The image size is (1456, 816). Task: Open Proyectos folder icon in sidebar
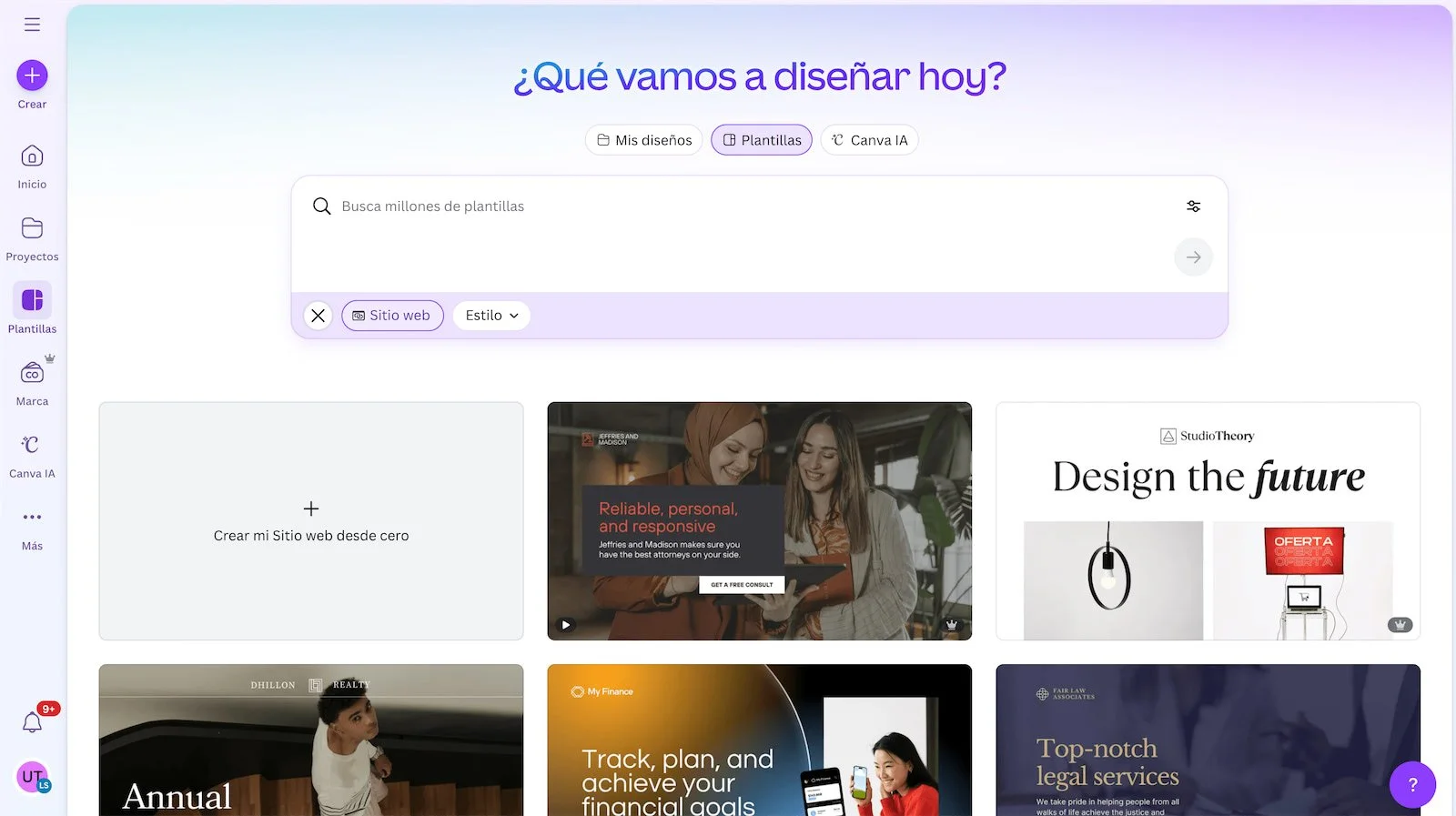32,227
